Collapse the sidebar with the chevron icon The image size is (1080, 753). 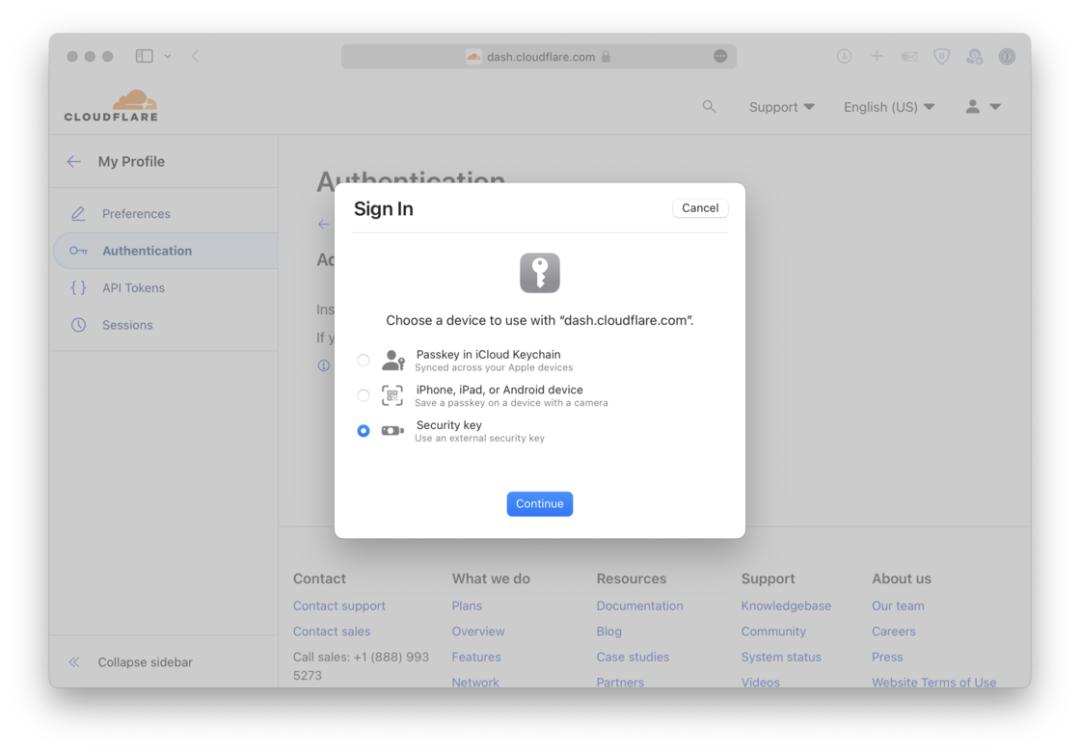click(x=73, y=661)
